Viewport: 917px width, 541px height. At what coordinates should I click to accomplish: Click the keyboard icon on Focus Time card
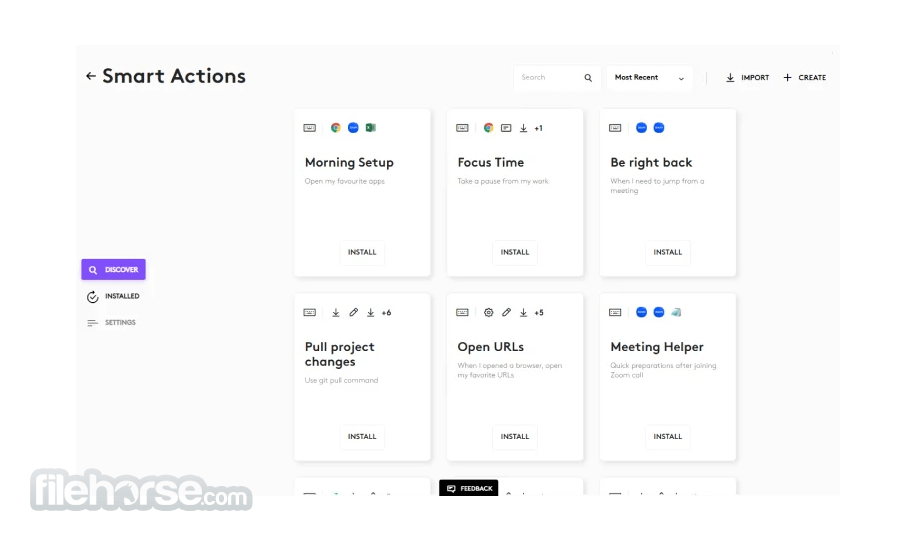(462, 128)
